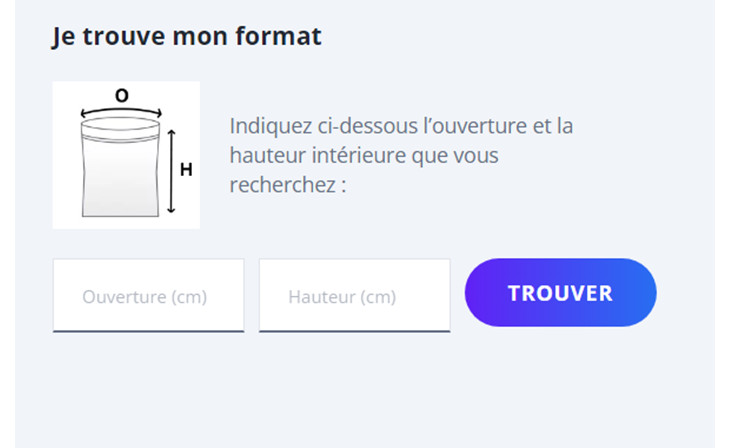The image size is (730, 448).
Task: Click the bottom edge of the bag
Action: click(121, 216)
